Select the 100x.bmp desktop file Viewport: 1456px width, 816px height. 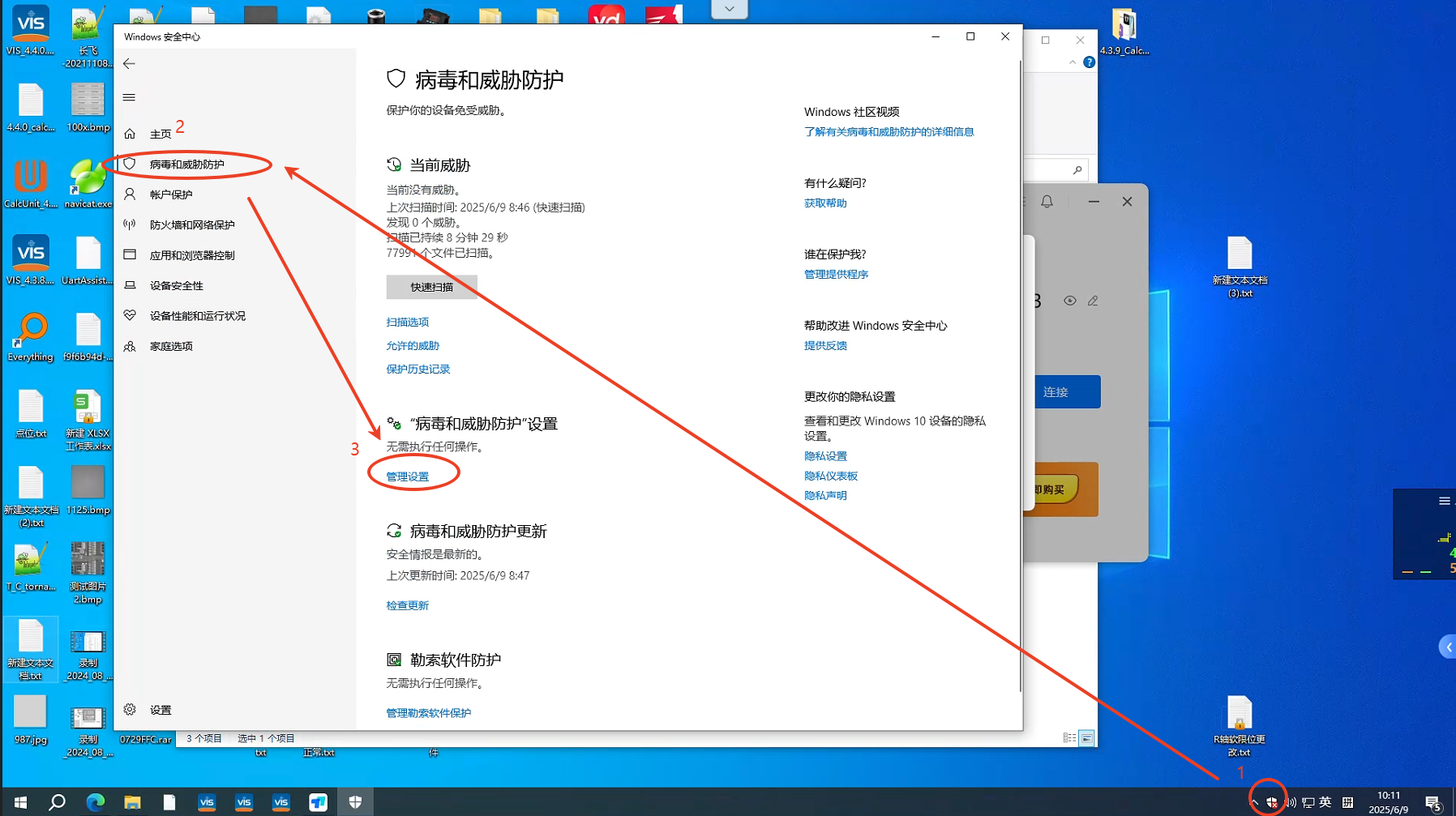(x=88, y=108)
